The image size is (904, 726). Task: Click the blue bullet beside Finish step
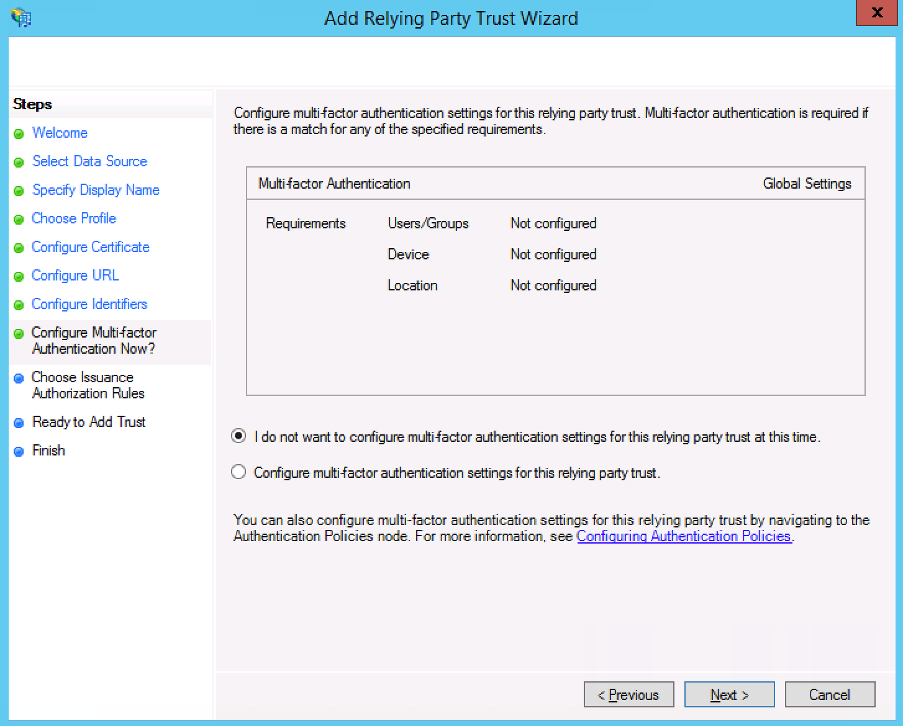pos(19,452)
